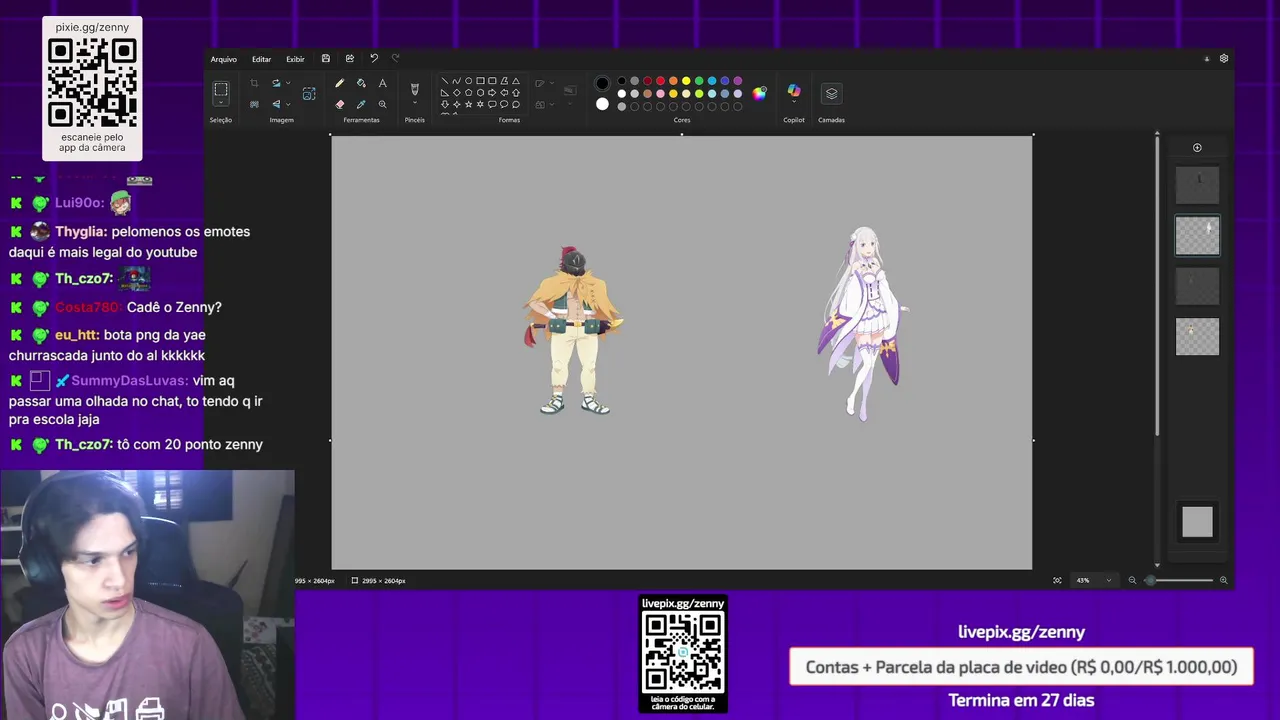Pick the yellow palette swatch
The image size is (1280, 720).
[x=686, y=81]
